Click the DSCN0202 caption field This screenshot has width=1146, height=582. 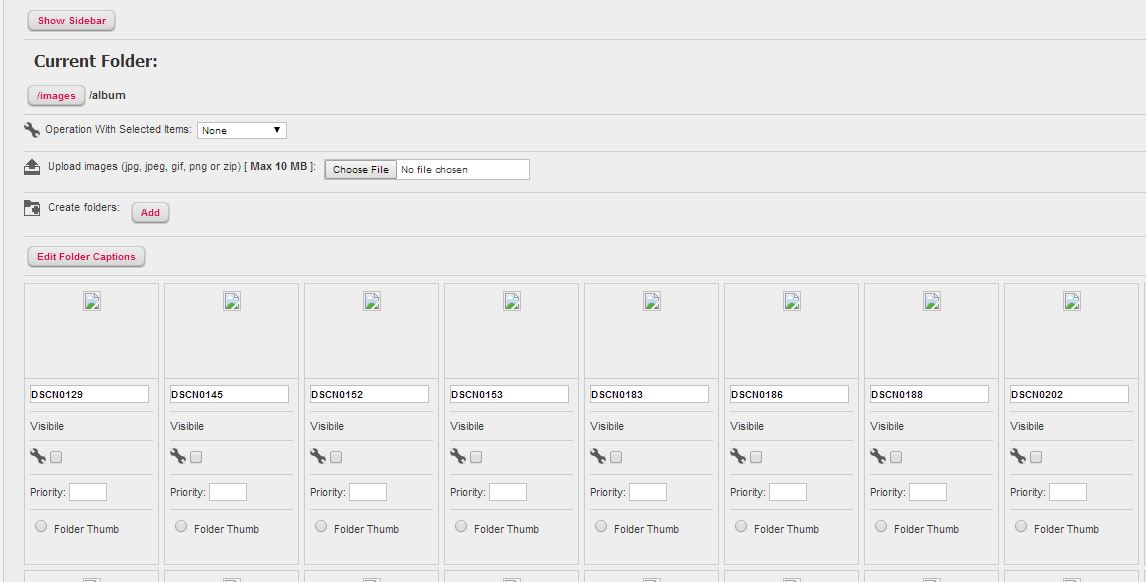click(1069, 394)
